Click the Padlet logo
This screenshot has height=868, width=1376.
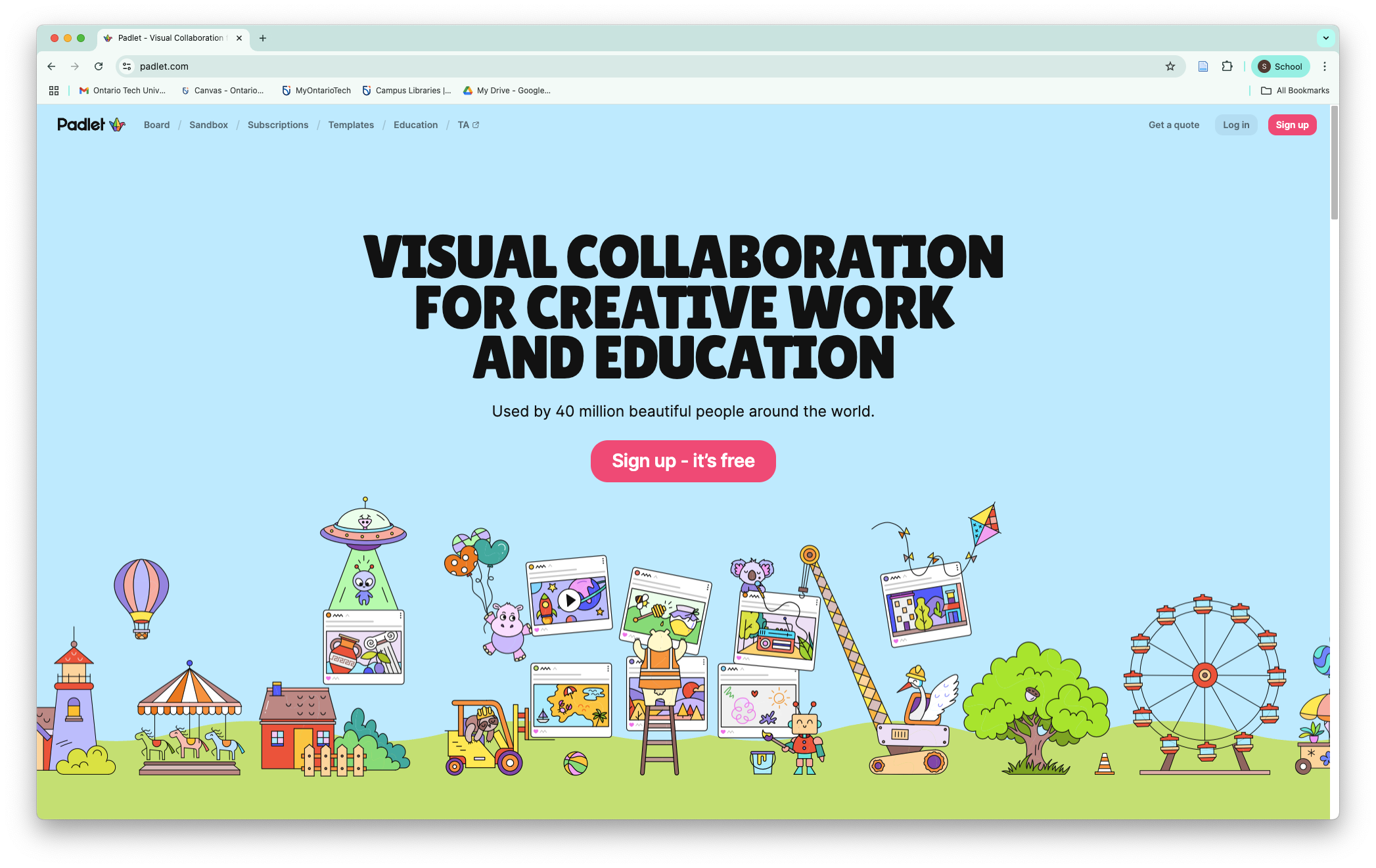[x=91, y=125]
